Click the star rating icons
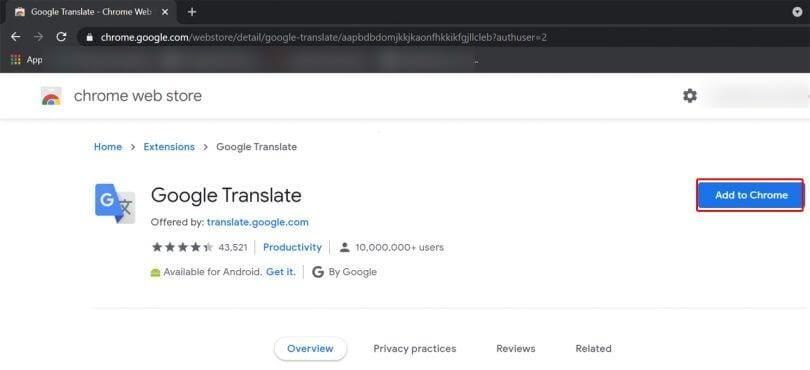The image size is (810, 370). [x=182, y=248]
